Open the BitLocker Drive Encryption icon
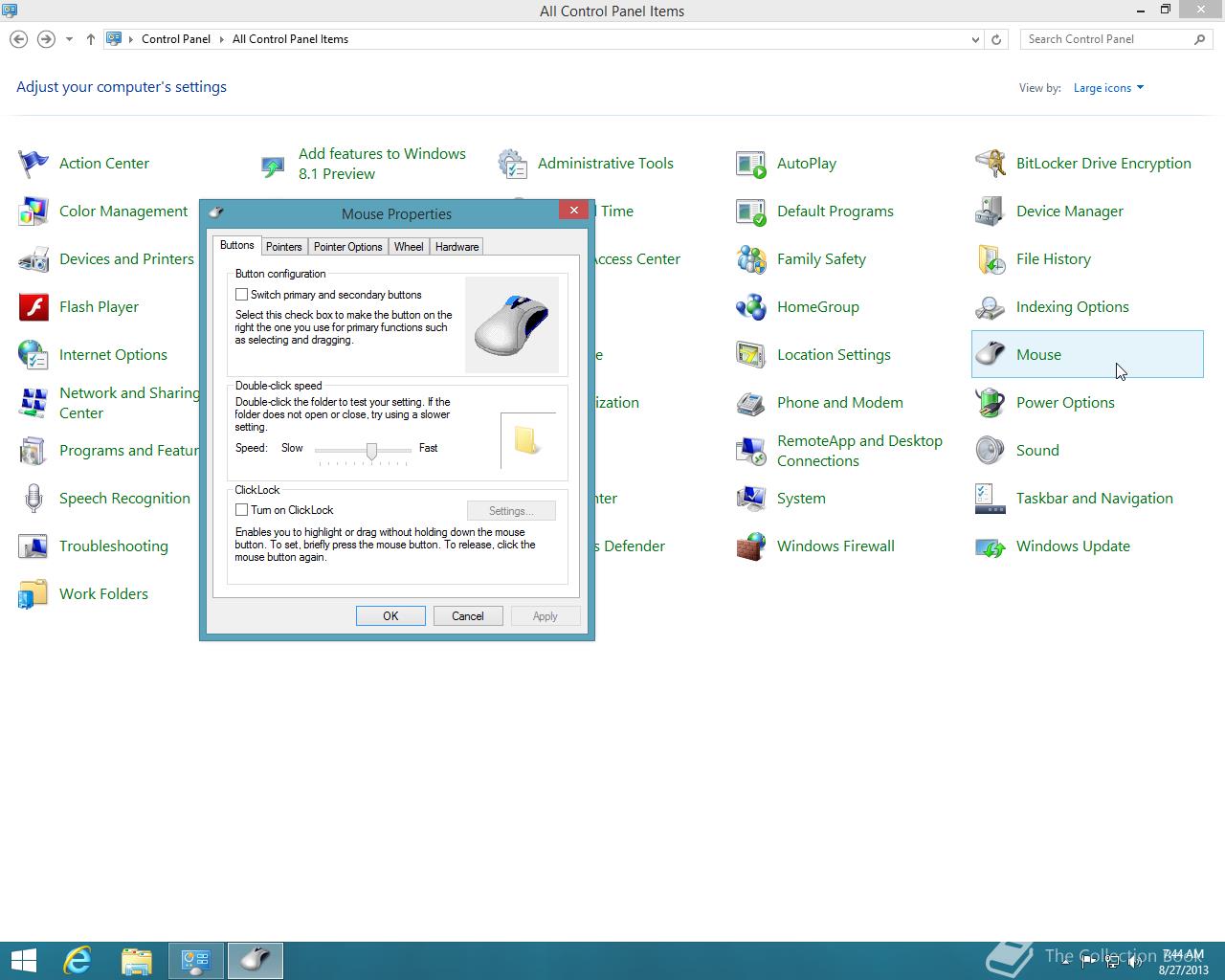The image size is (1225, 980). 991,164
